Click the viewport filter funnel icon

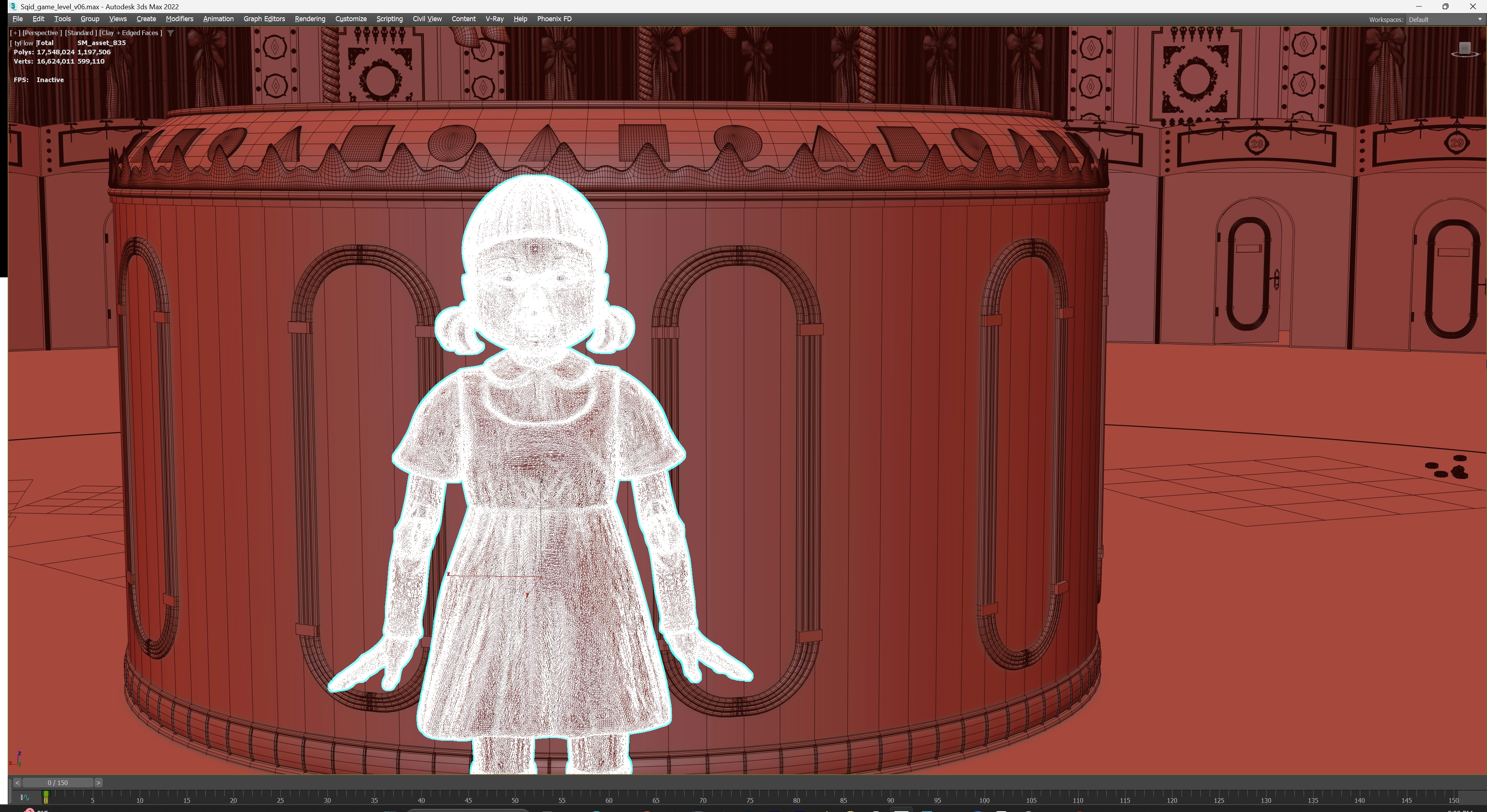170,33
